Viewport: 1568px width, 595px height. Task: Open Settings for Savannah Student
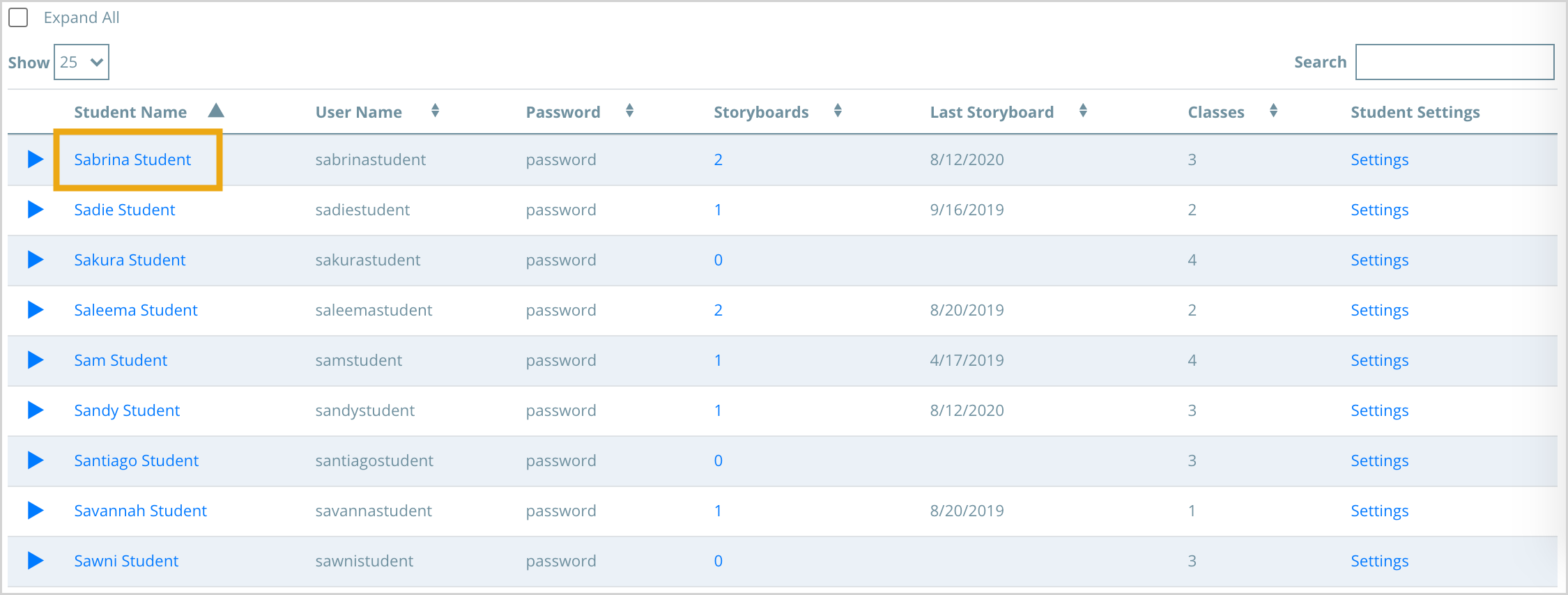[x=1379, y=511]
